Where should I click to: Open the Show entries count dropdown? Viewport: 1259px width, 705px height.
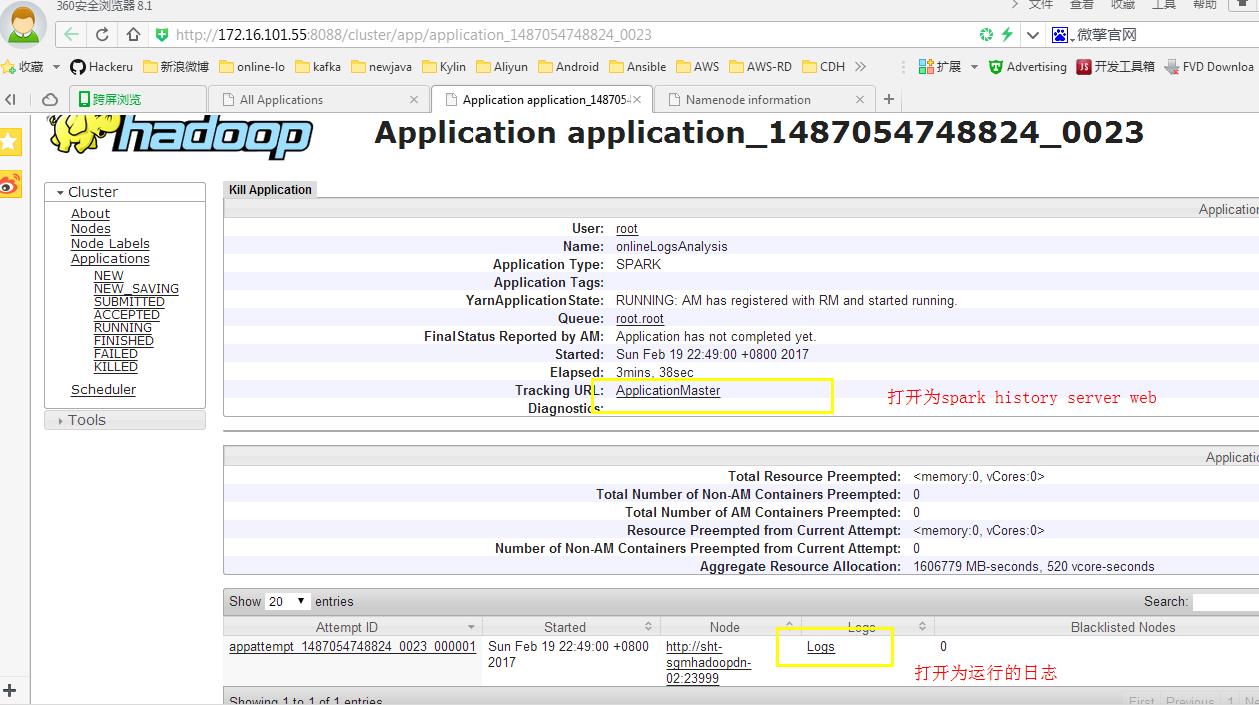point(288,601)
